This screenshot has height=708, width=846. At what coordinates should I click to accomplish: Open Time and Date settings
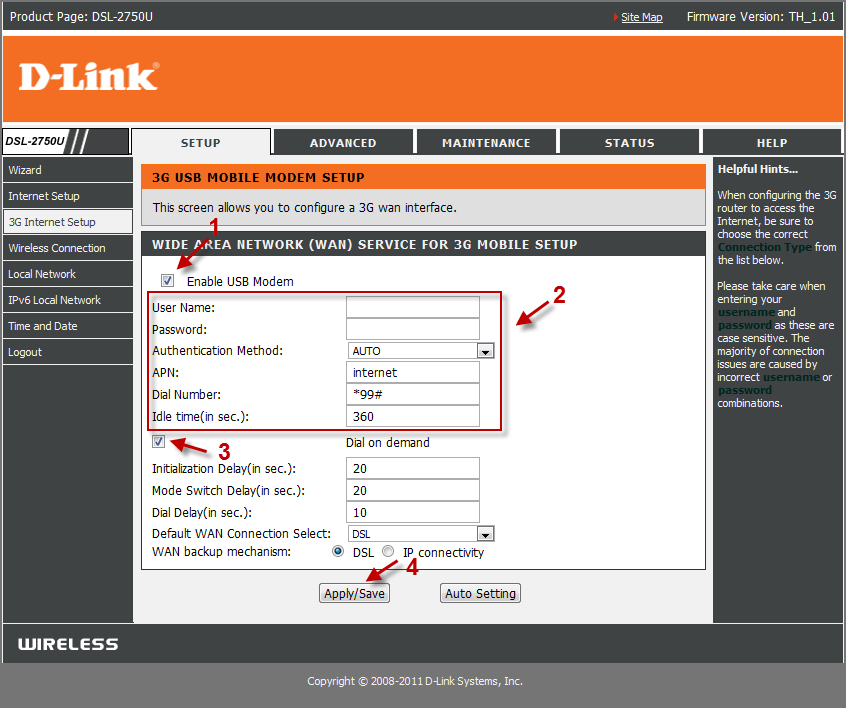tap(68, 325)
